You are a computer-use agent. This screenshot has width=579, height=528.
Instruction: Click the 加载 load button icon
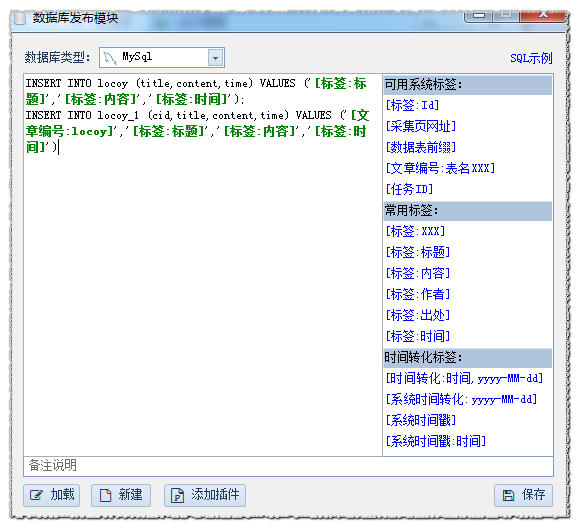(36, 495)
